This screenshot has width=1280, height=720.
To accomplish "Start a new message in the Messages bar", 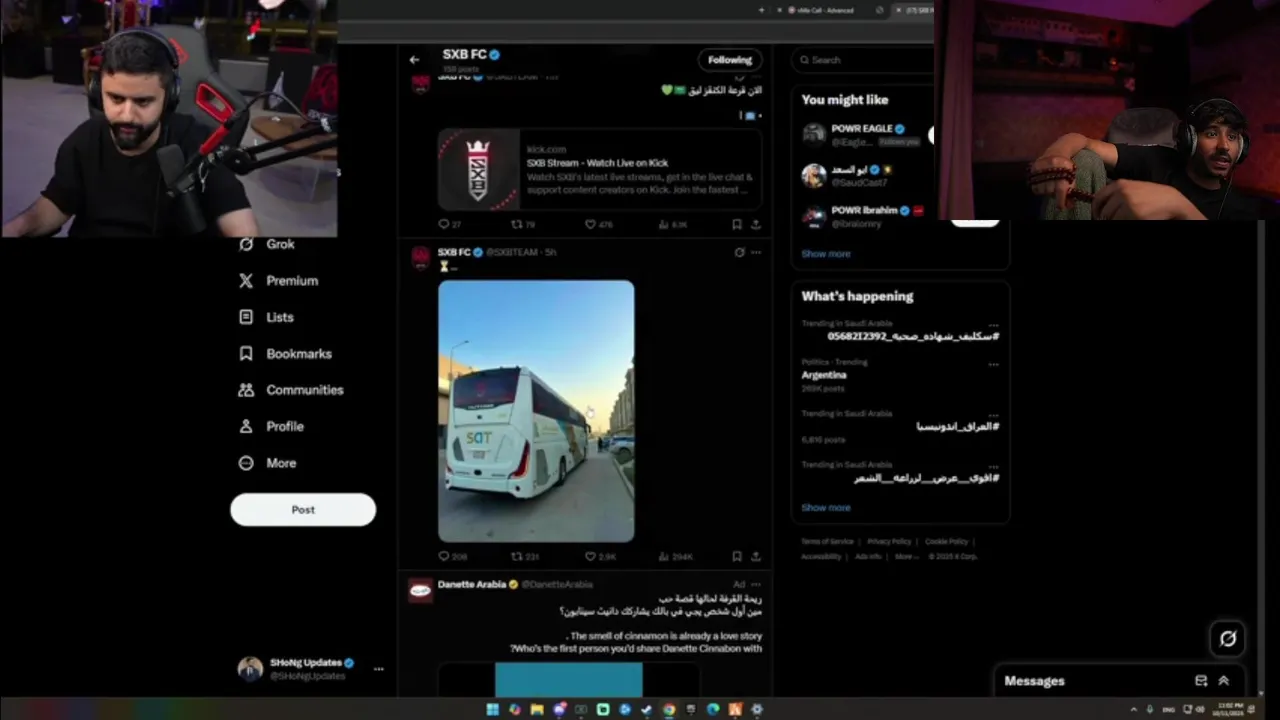I will click(1201, 681).
